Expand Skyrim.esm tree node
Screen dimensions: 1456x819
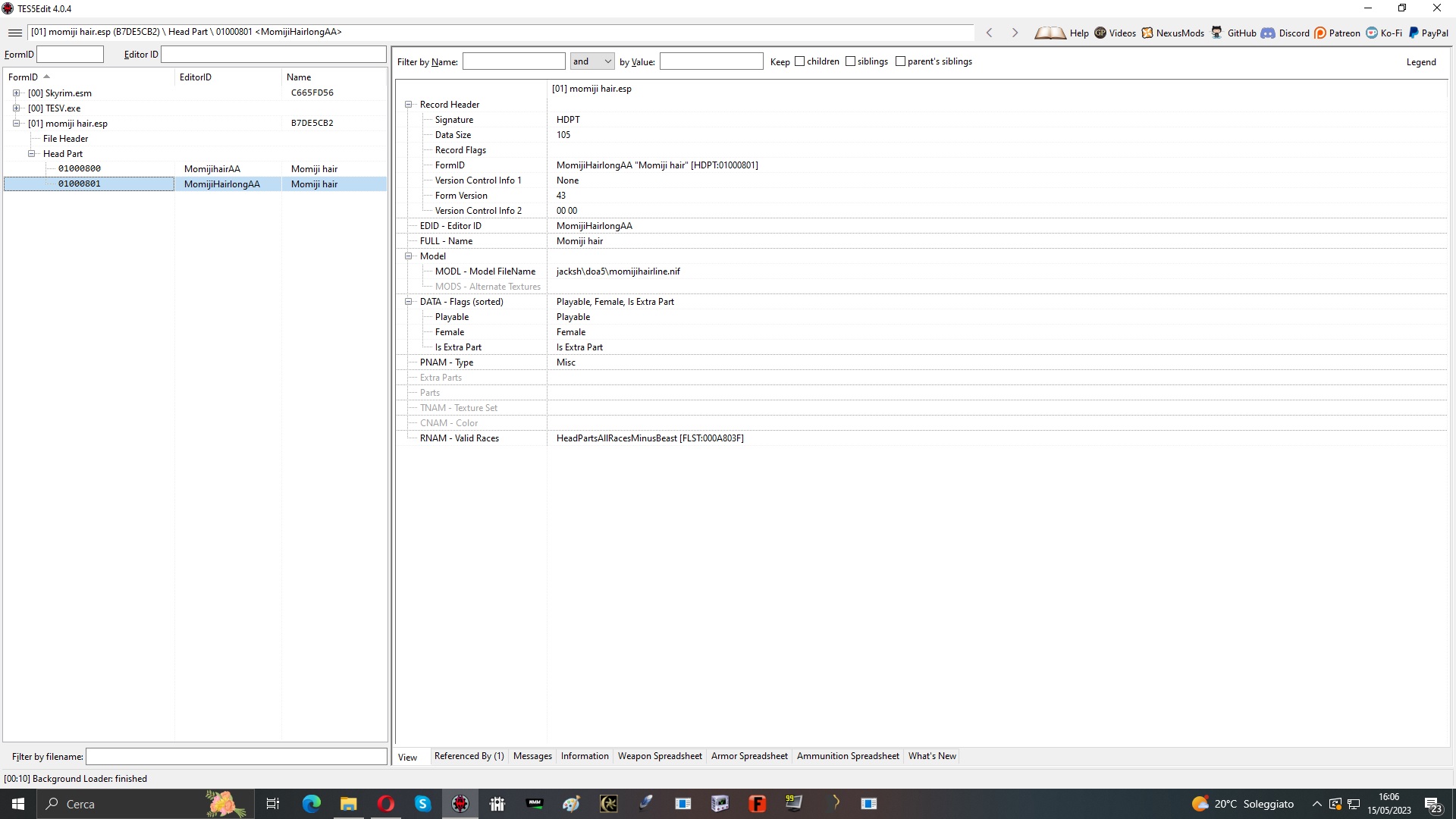[x=16, y=93]
